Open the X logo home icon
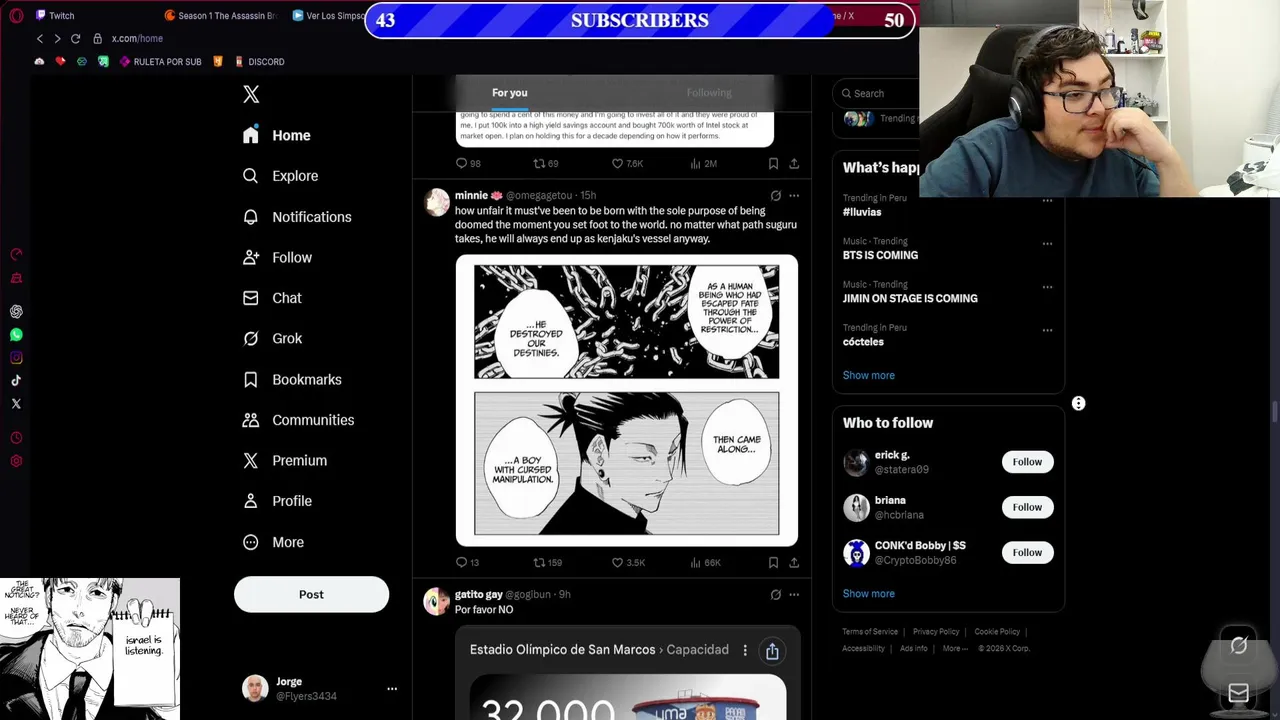The height and width of the screenshot is (720, 1280). 251,94
